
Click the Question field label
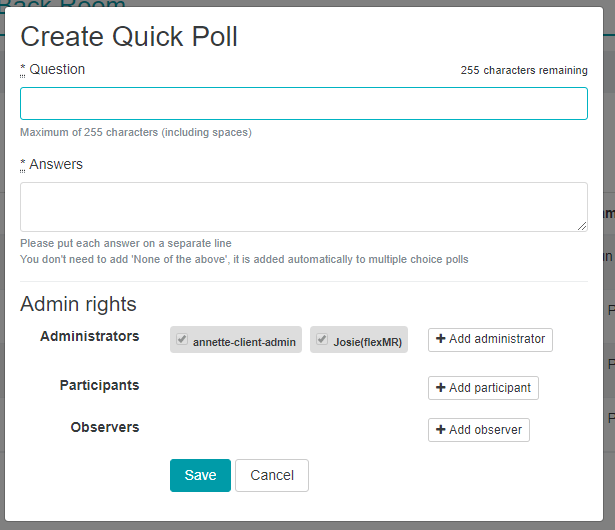pos(57,69)
